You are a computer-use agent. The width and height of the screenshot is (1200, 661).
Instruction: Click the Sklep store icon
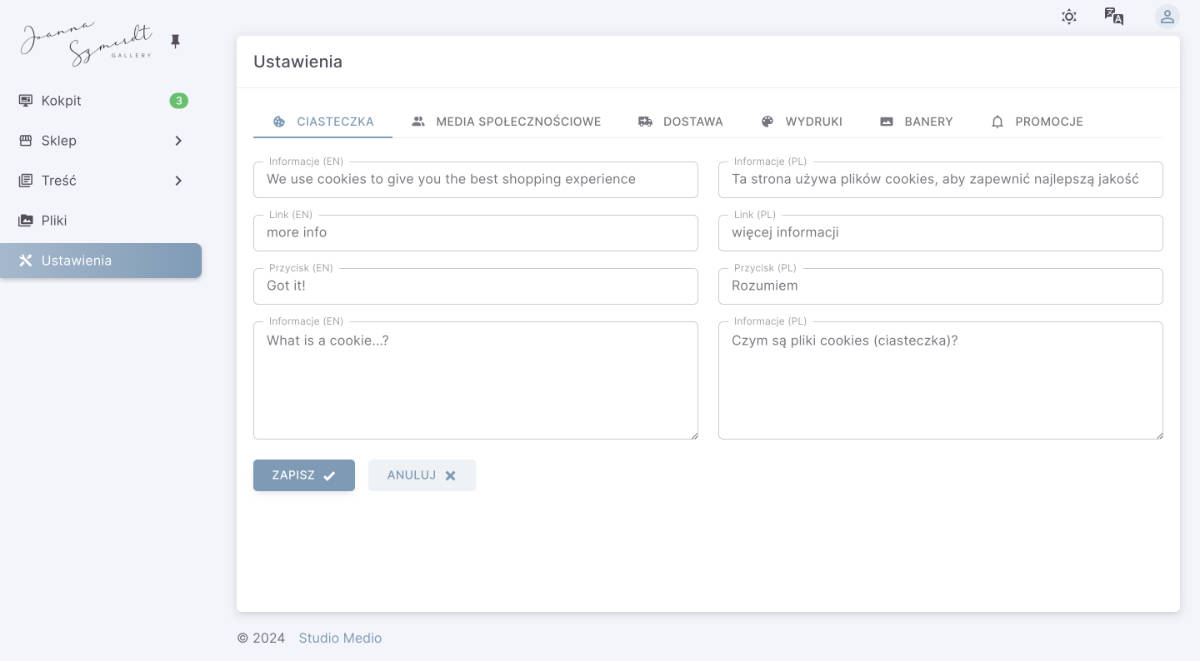pos(26,141)
